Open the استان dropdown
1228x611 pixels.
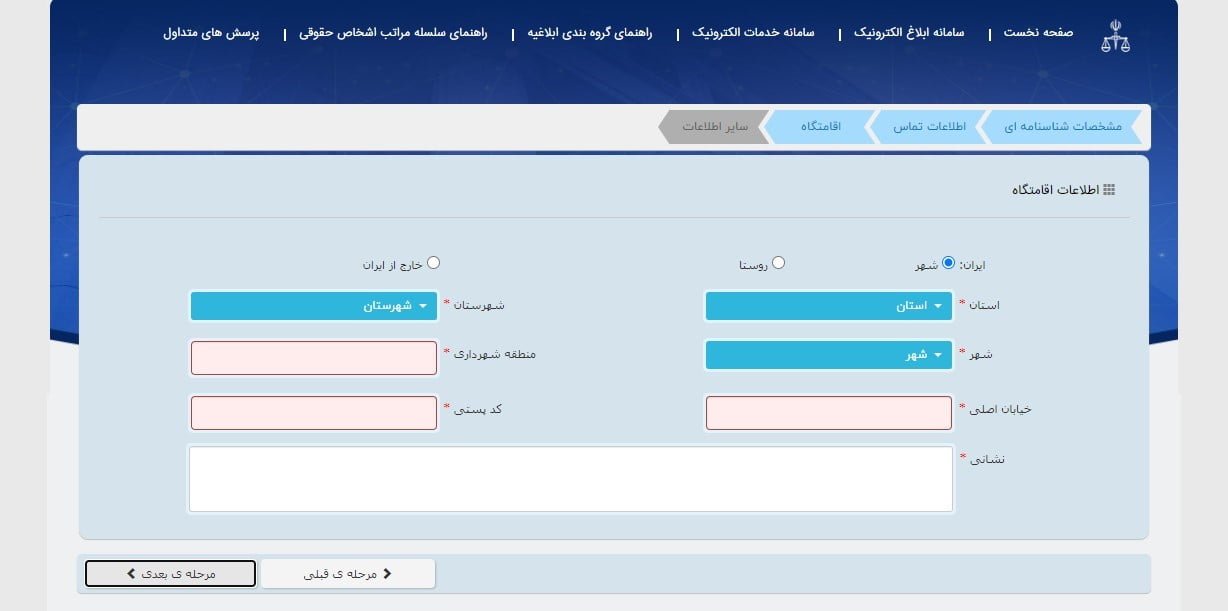(829, 306)
